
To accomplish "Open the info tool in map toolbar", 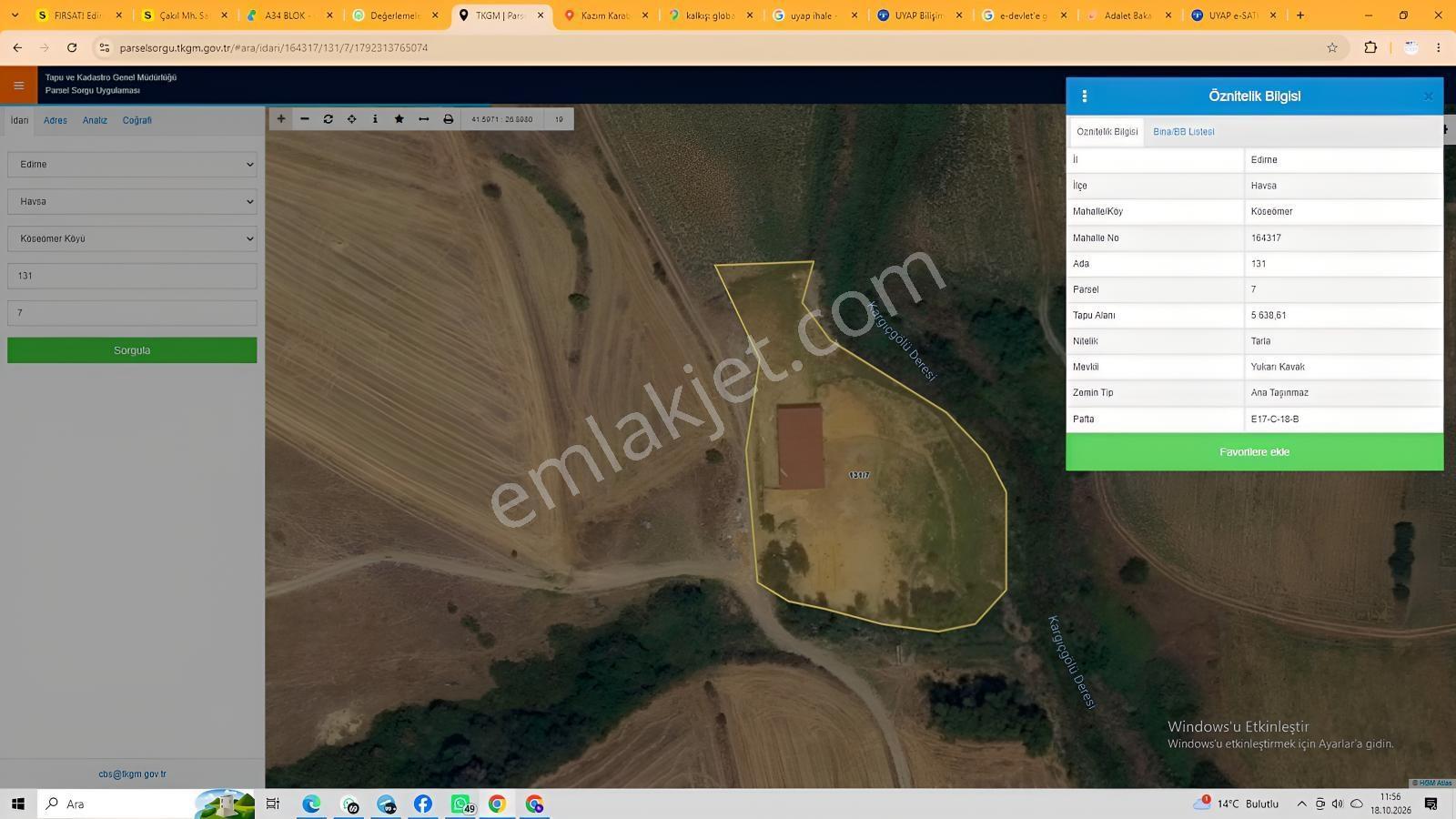I will [375, 119].
